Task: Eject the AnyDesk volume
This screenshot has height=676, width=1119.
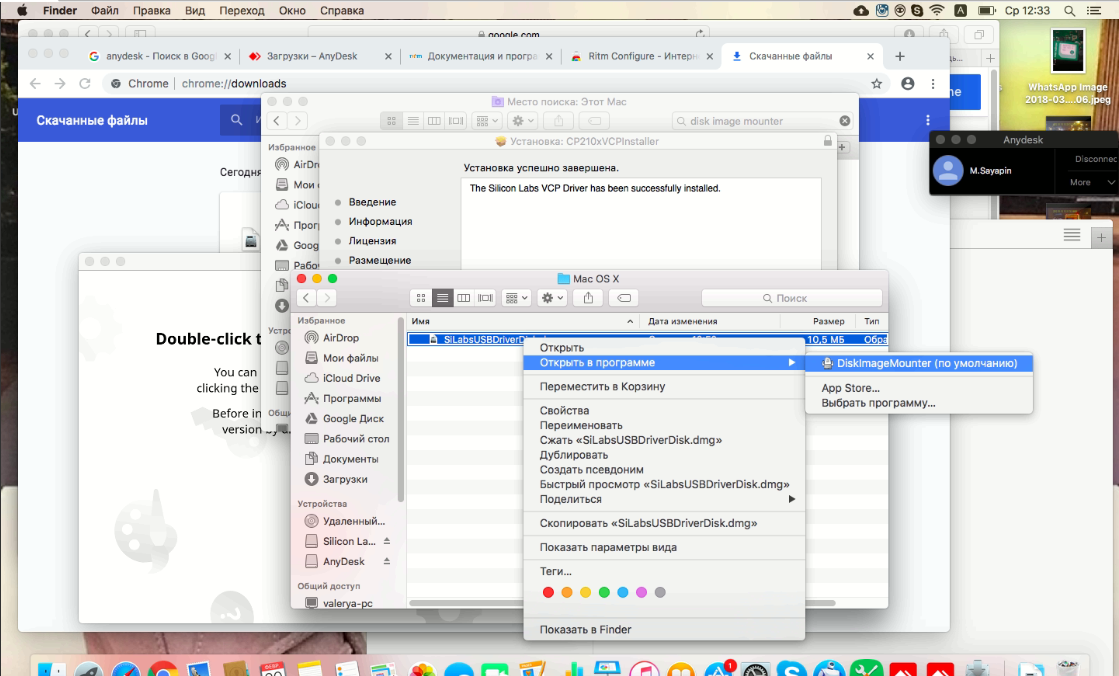Action: (x=387, y=561)
